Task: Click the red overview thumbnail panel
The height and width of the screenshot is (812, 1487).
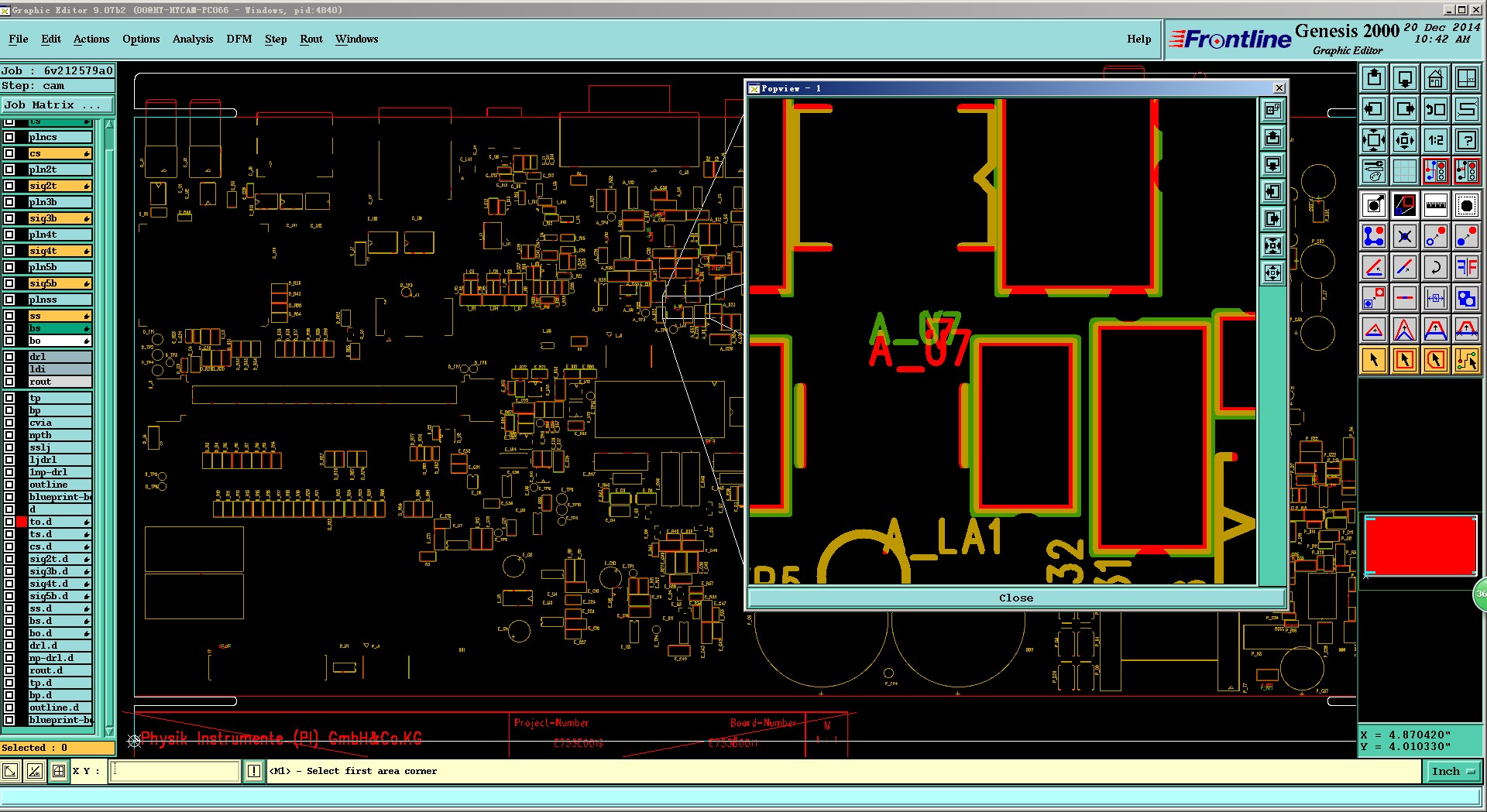Action: click(1420, 546)
